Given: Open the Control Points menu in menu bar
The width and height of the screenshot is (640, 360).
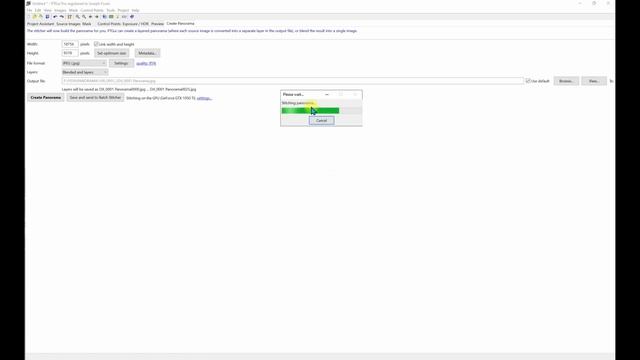Looking at the screenshot, I should pyautogui.click(x=92, y=10).
